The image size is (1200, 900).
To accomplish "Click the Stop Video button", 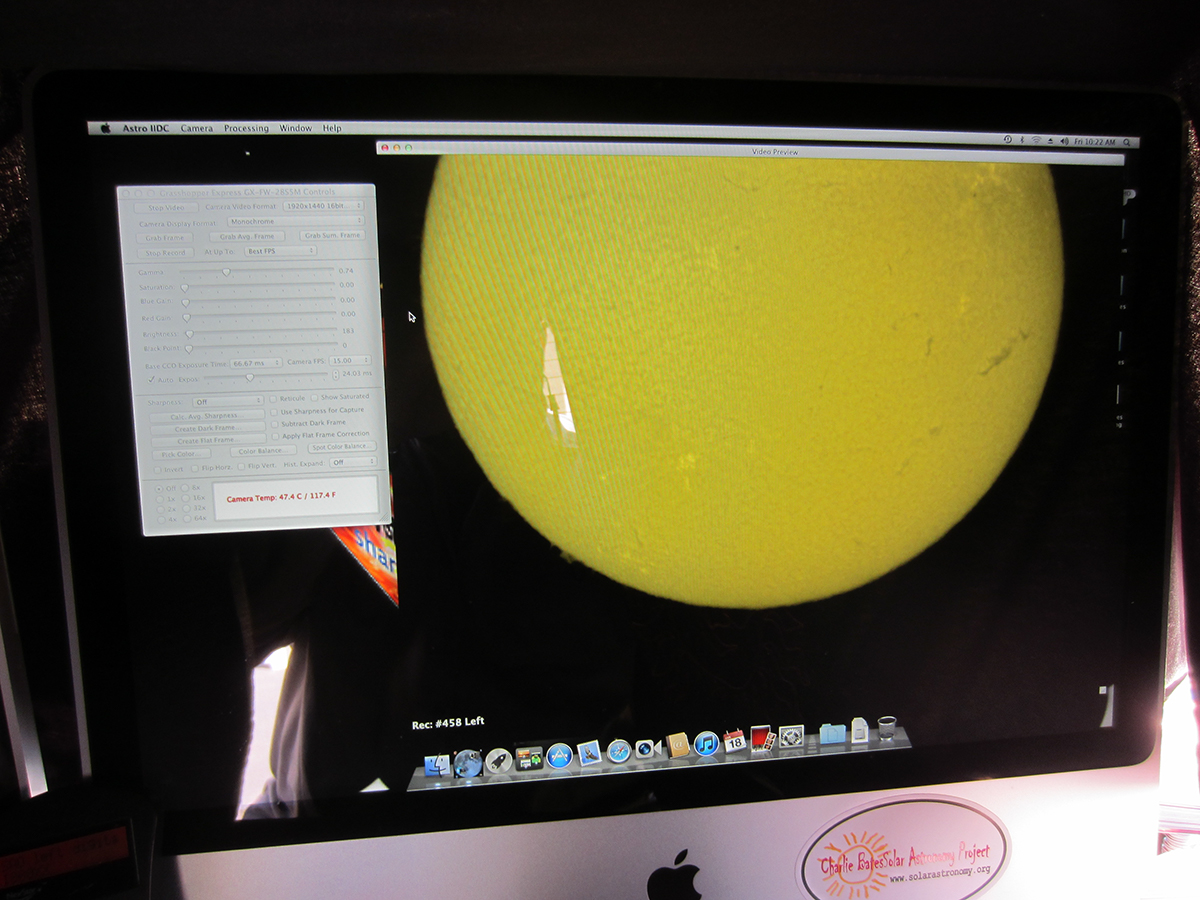I will pyautogui.click(x=166, y=207).
